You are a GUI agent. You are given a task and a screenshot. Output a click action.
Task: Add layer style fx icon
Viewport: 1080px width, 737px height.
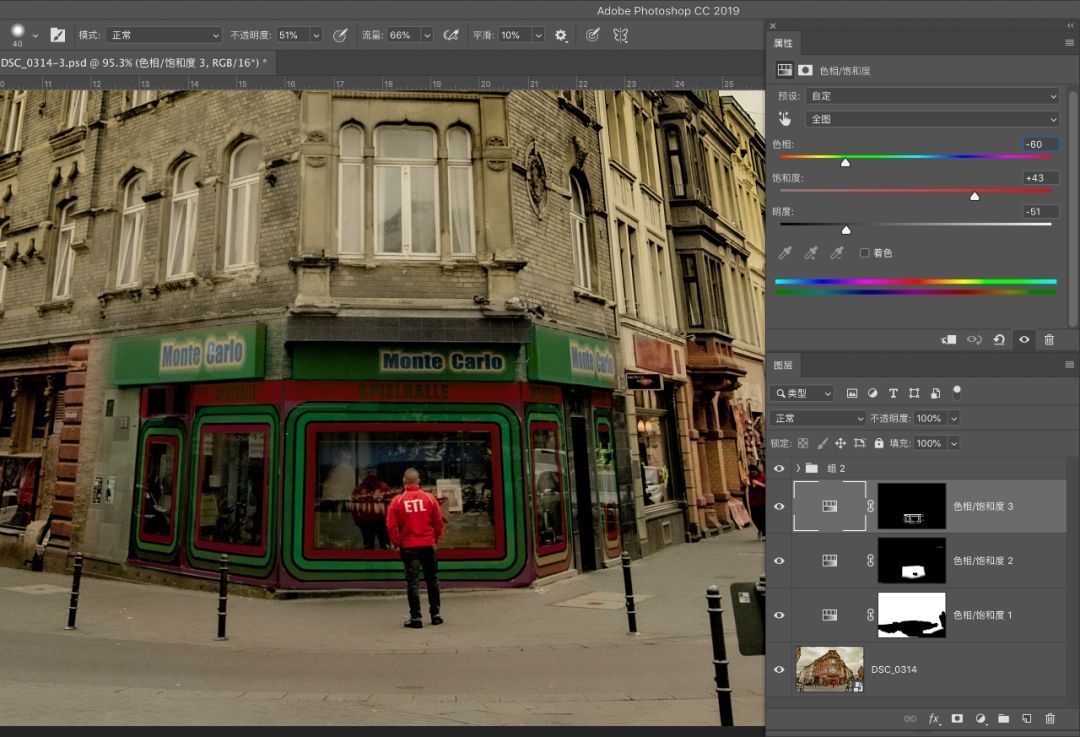coord(934,718)
